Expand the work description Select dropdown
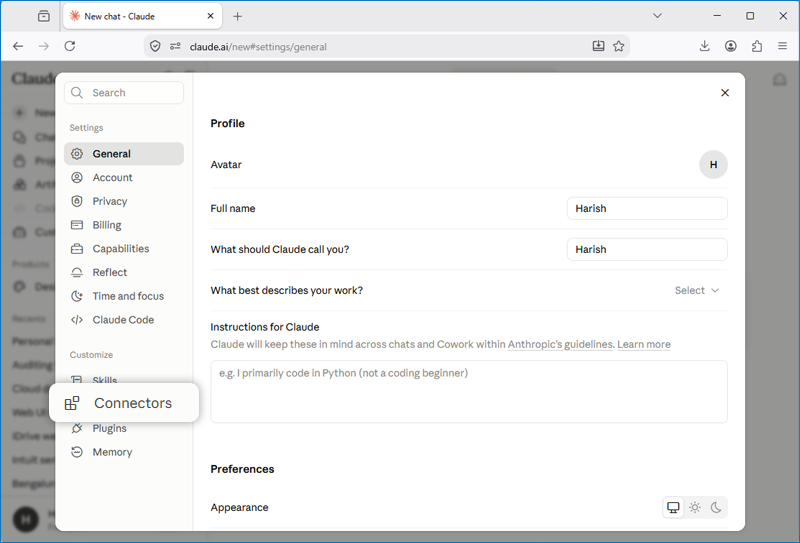This screenshot has width=800, height=543. 697,290
